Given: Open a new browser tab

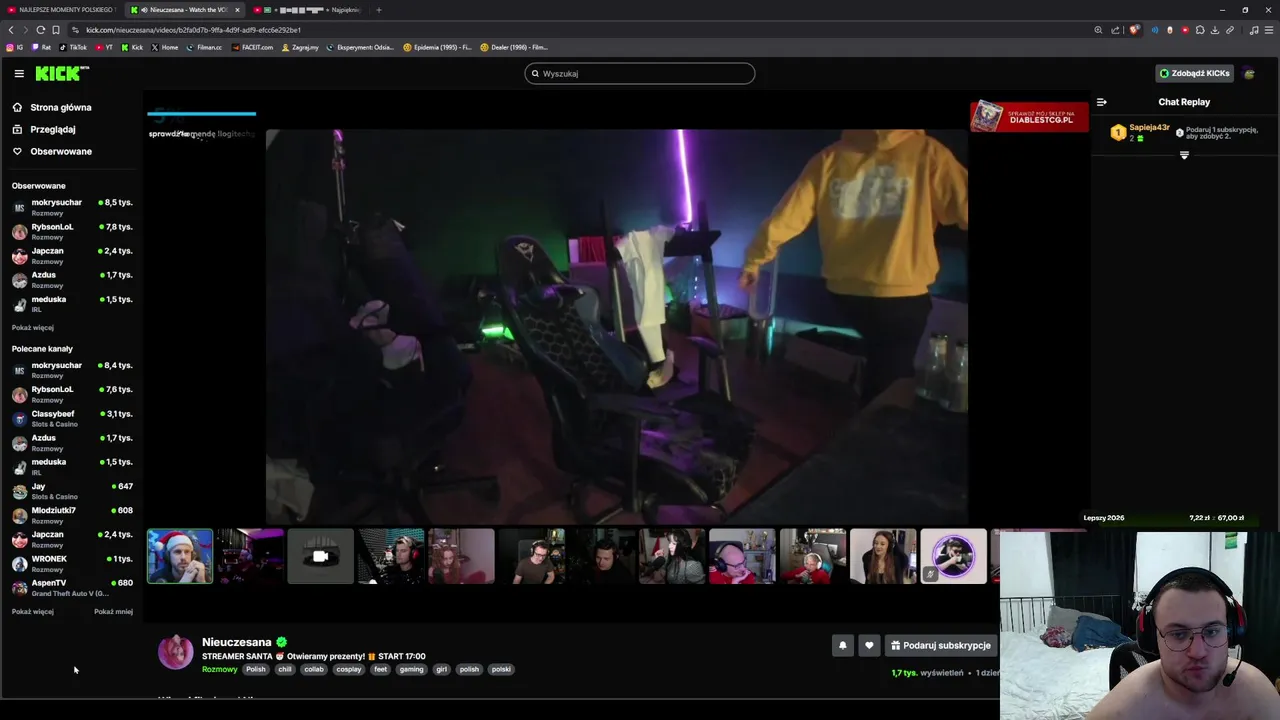Looking at the screenshot, I should (378, 10).
